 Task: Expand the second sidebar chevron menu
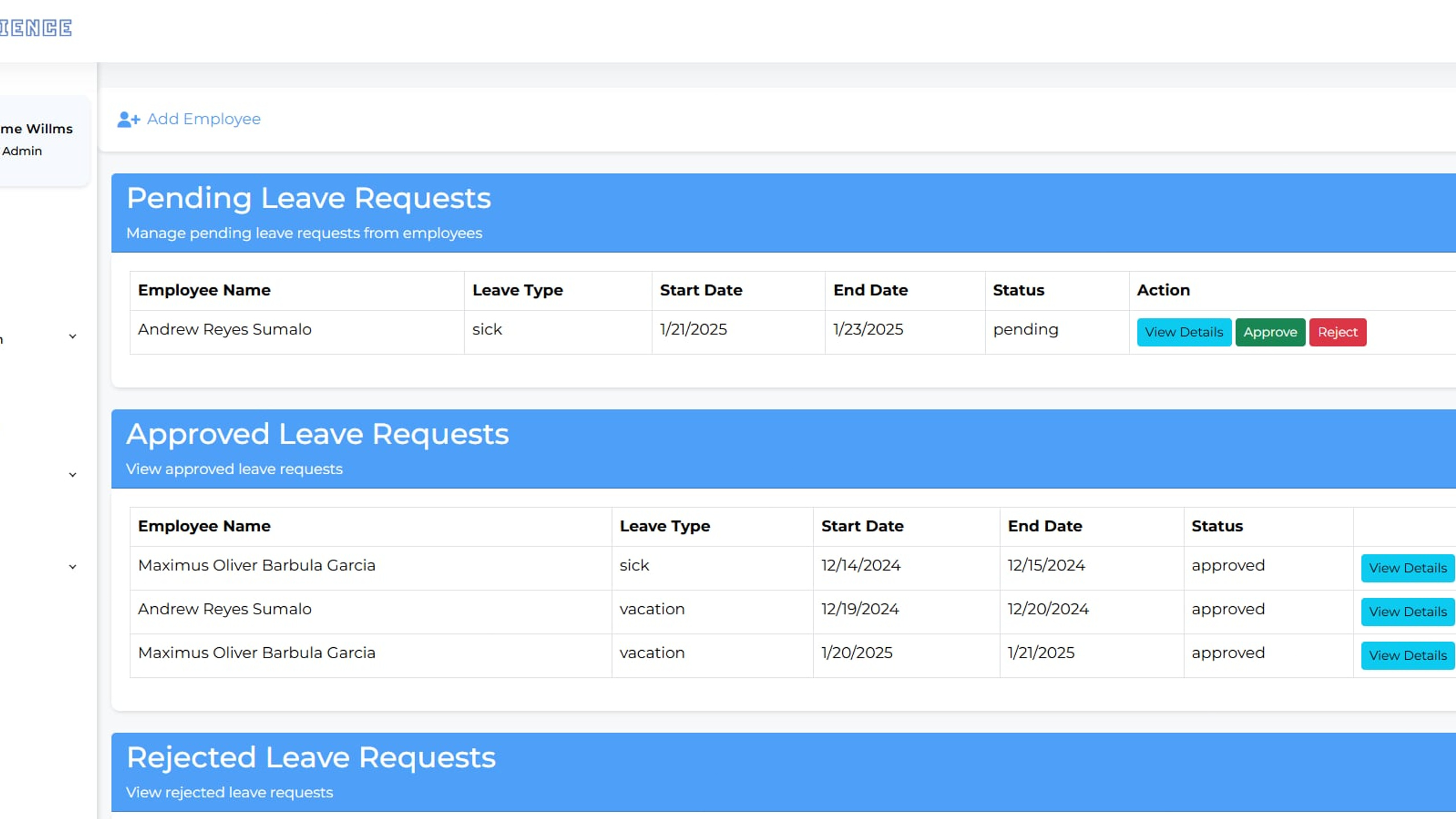73,475
